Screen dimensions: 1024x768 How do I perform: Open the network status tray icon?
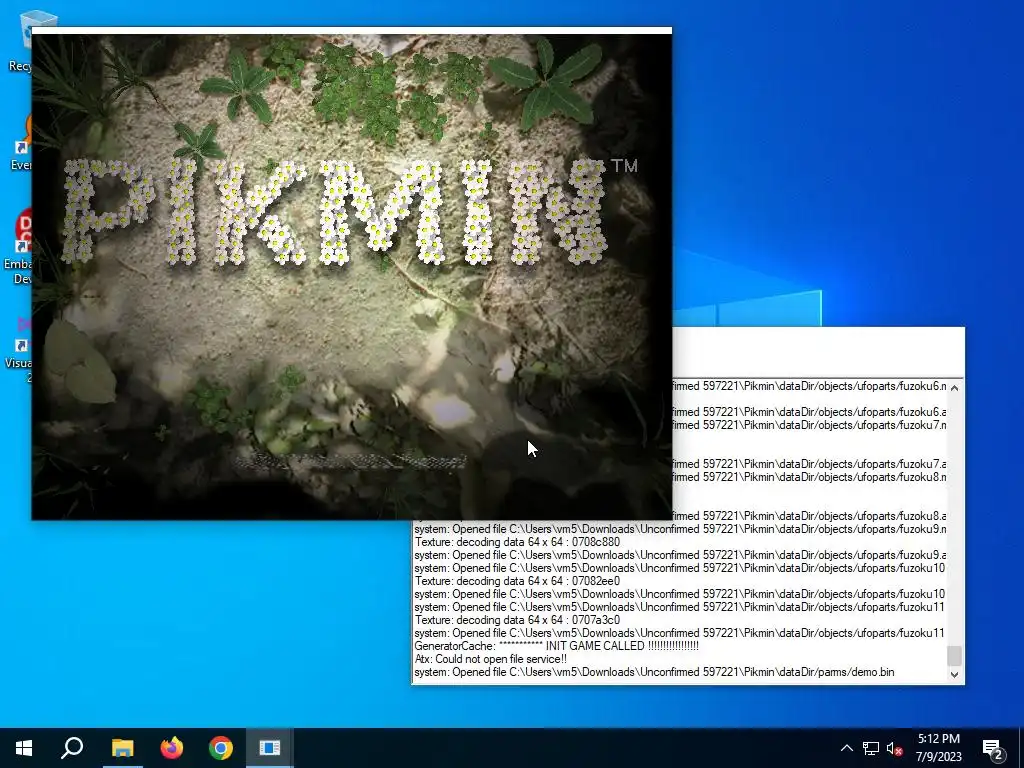pyautogui.click(x=871, y=748)
